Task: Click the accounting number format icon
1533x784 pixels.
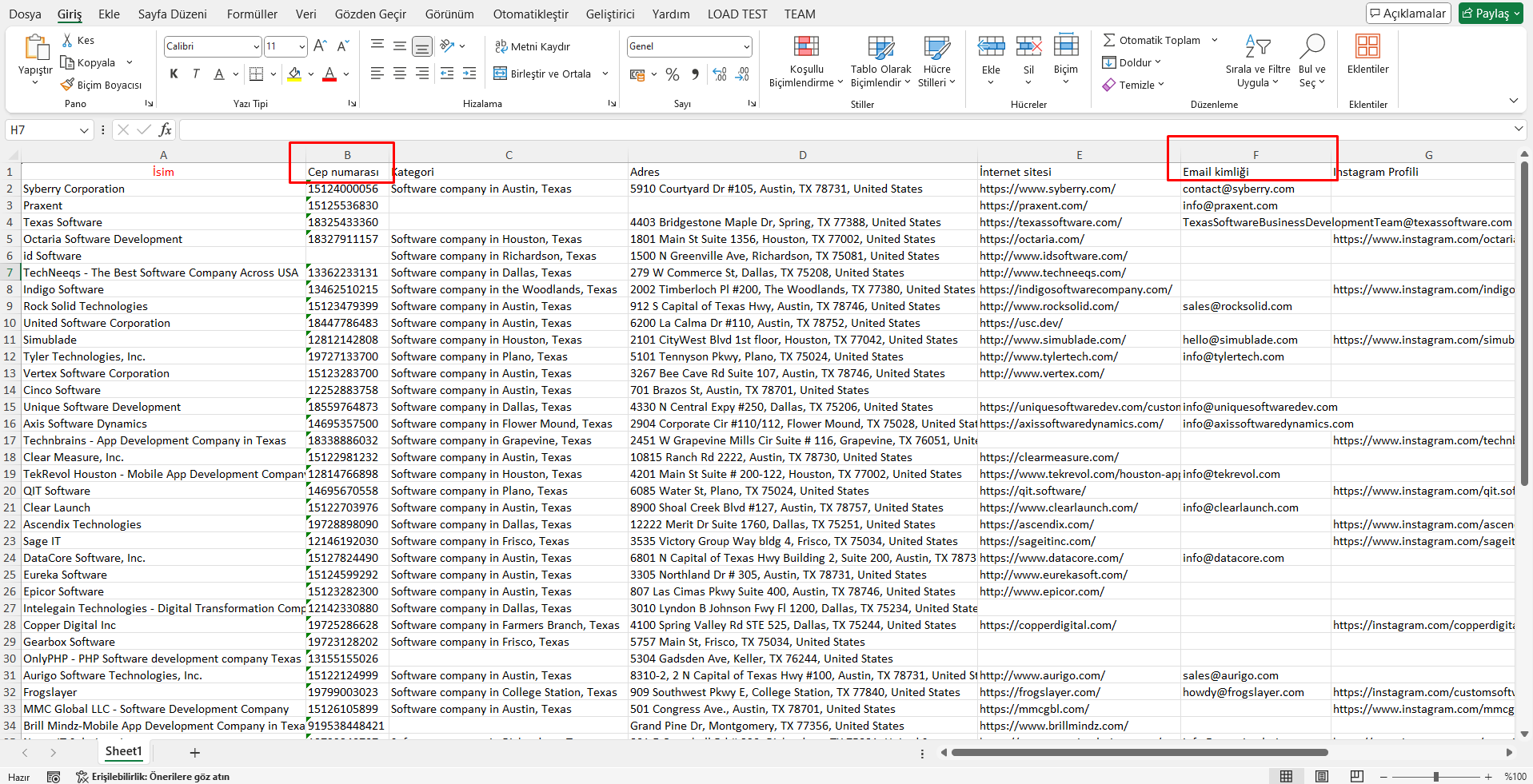Action: tap(637, 74)
